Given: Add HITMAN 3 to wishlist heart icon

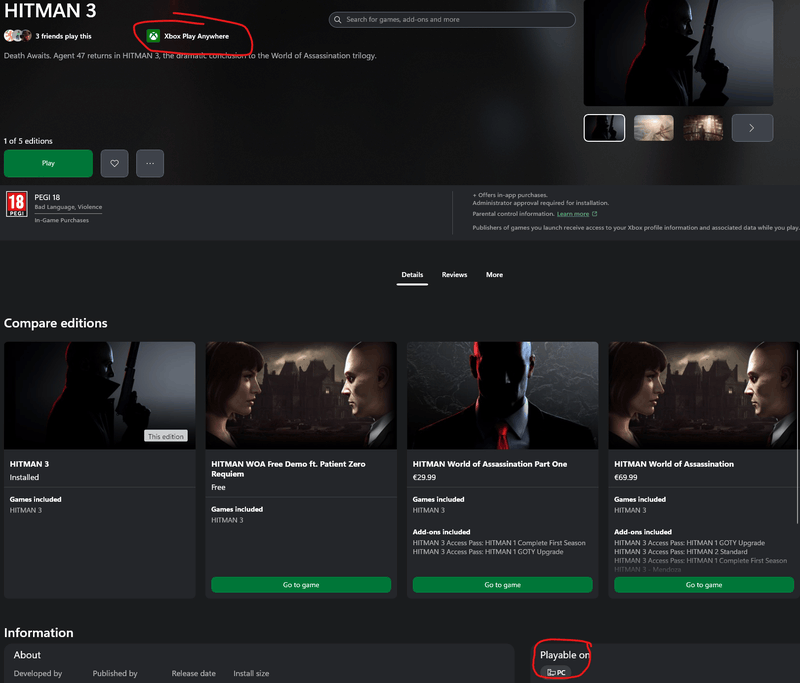Looking at the screenshot, I should (114, 163).
